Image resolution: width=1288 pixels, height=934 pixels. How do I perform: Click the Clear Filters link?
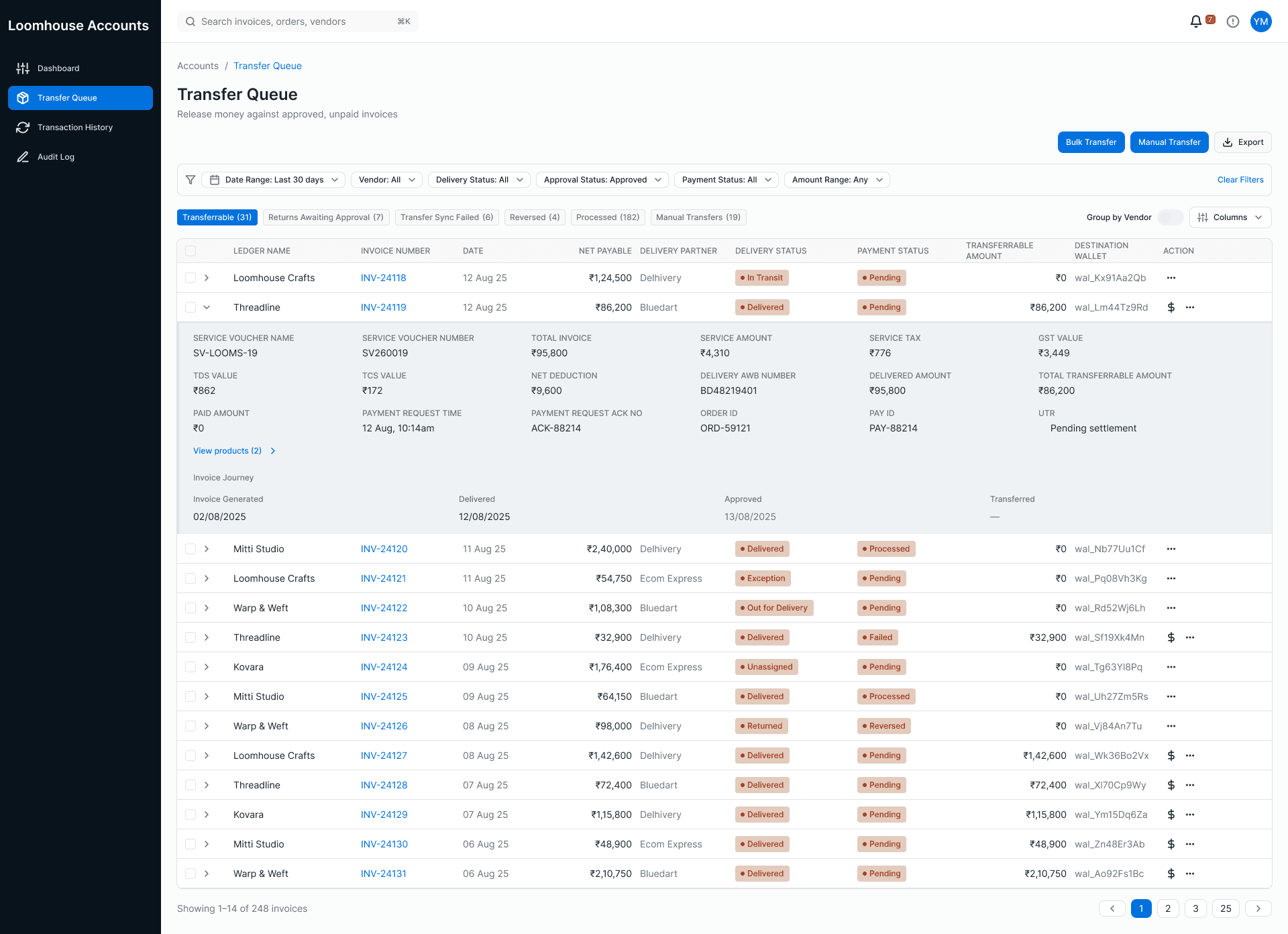tap(1240, 180)
